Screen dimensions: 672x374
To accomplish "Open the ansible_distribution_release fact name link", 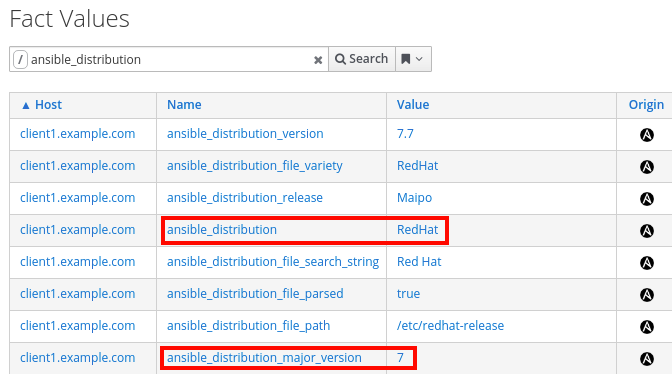I will coord(245,197).
